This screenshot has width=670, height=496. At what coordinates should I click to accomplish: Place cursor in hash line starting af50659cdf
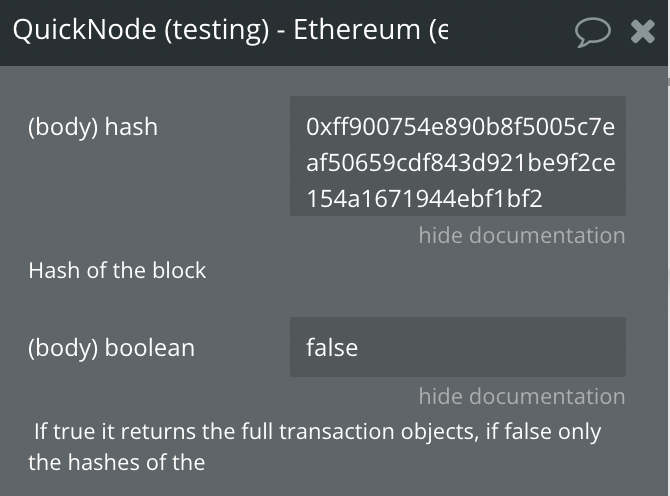pos(461,163)
